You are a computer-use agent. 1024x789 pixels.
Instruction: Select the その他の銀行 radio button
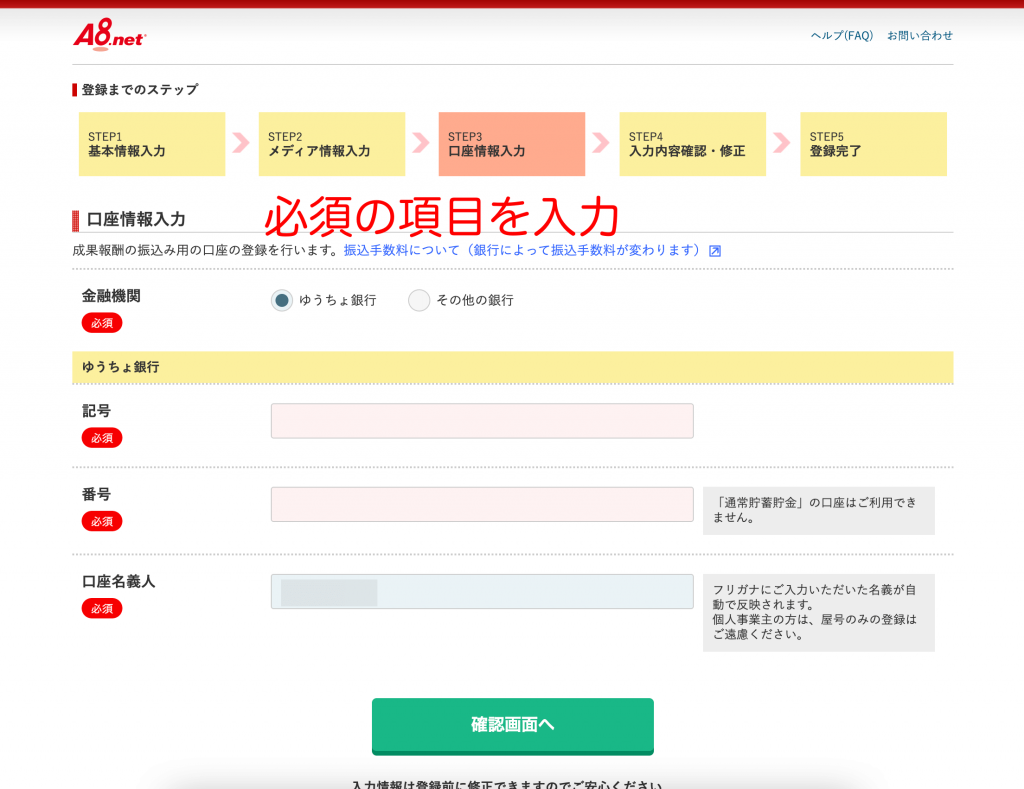(419, 300)
